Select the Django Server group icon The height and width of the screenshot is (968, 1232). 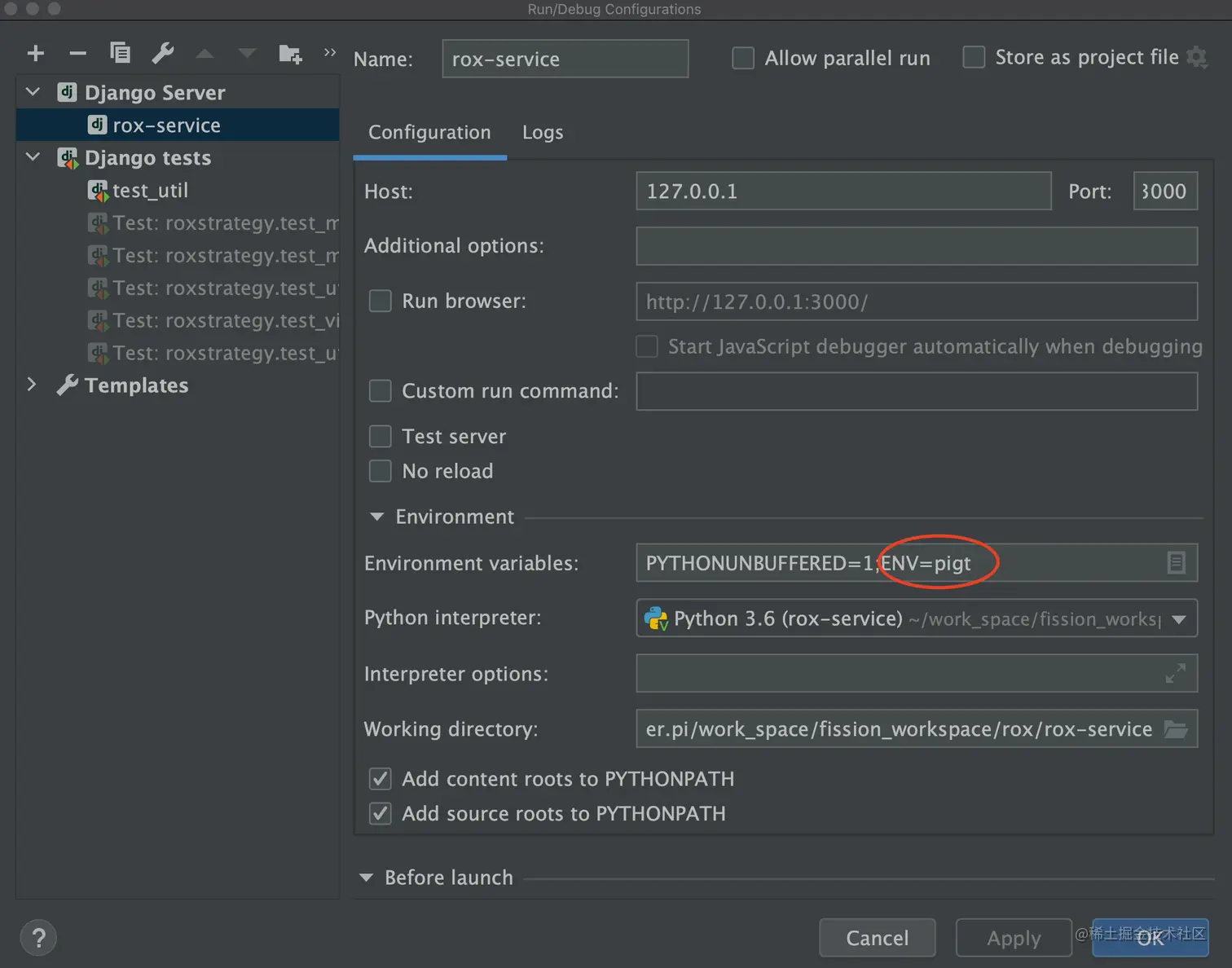67,92
